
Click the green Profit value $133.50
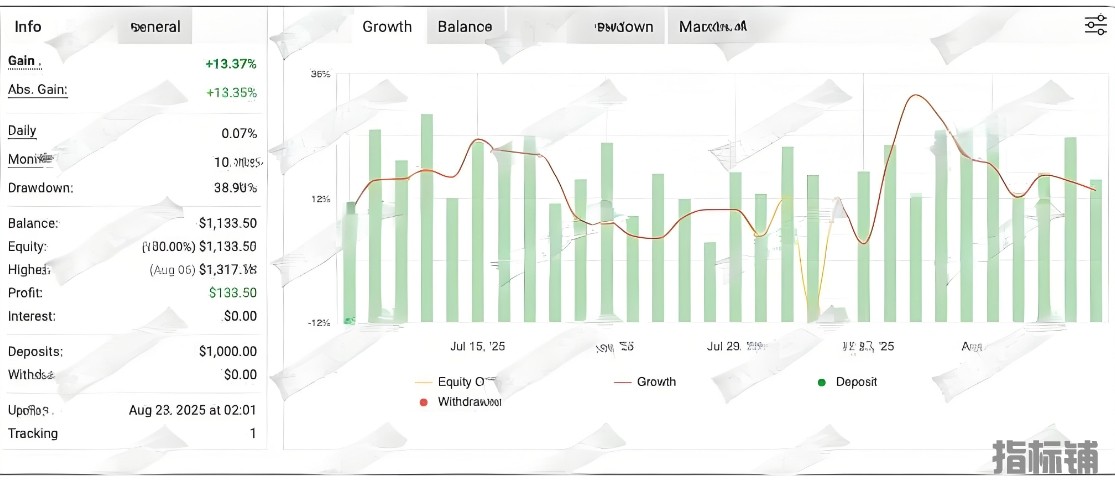[x=232, y=293]
